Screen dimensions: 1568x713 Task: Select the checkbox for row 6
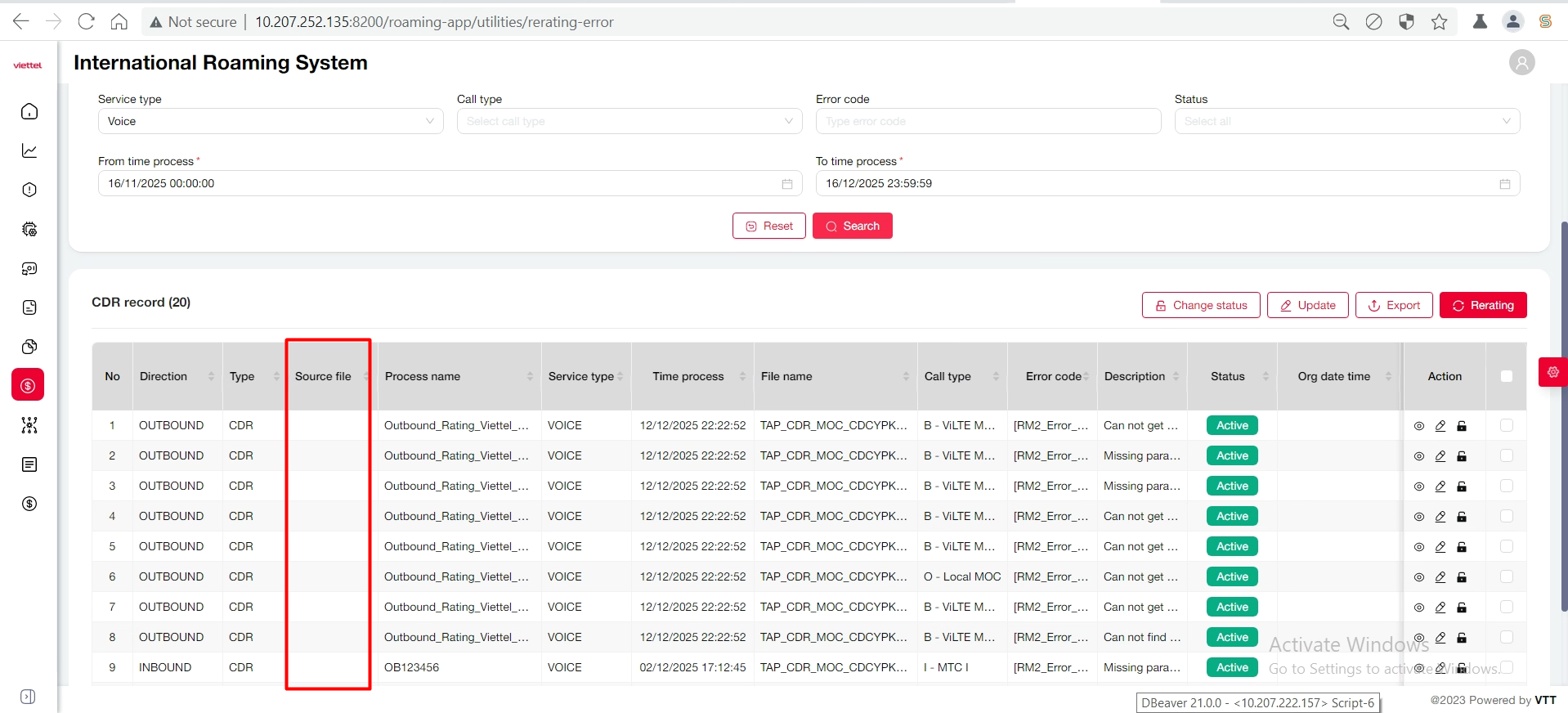1507,576
